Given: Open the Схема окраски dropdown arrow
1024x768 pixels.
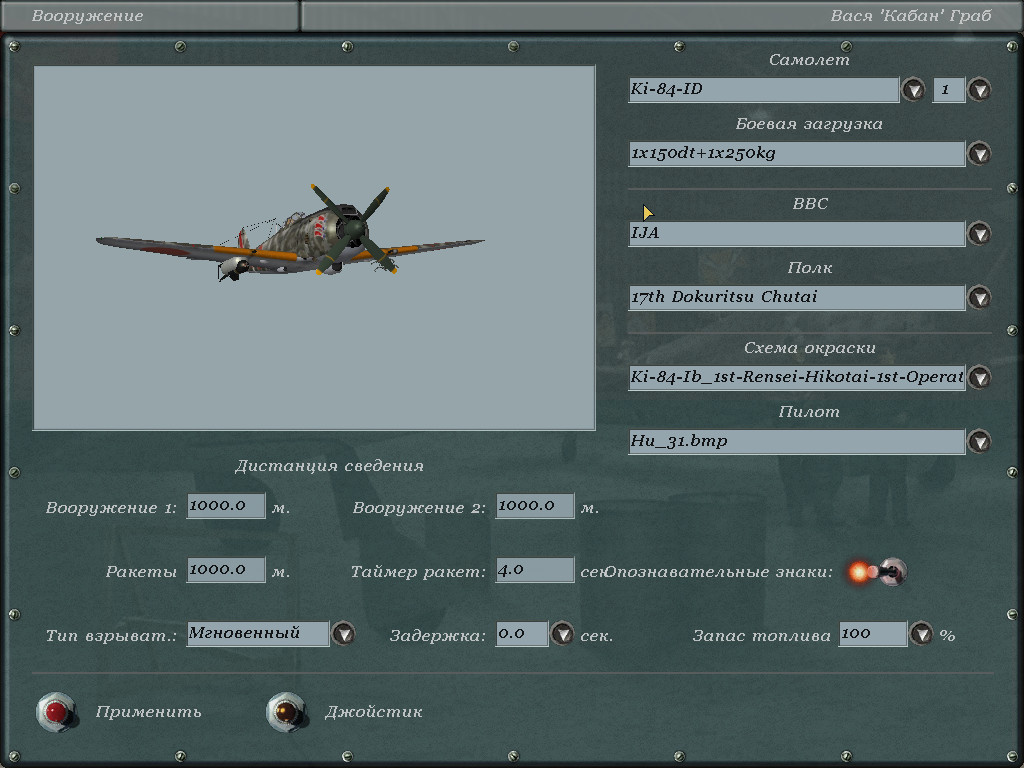Looking at the screenshot, I should point(979,378).
